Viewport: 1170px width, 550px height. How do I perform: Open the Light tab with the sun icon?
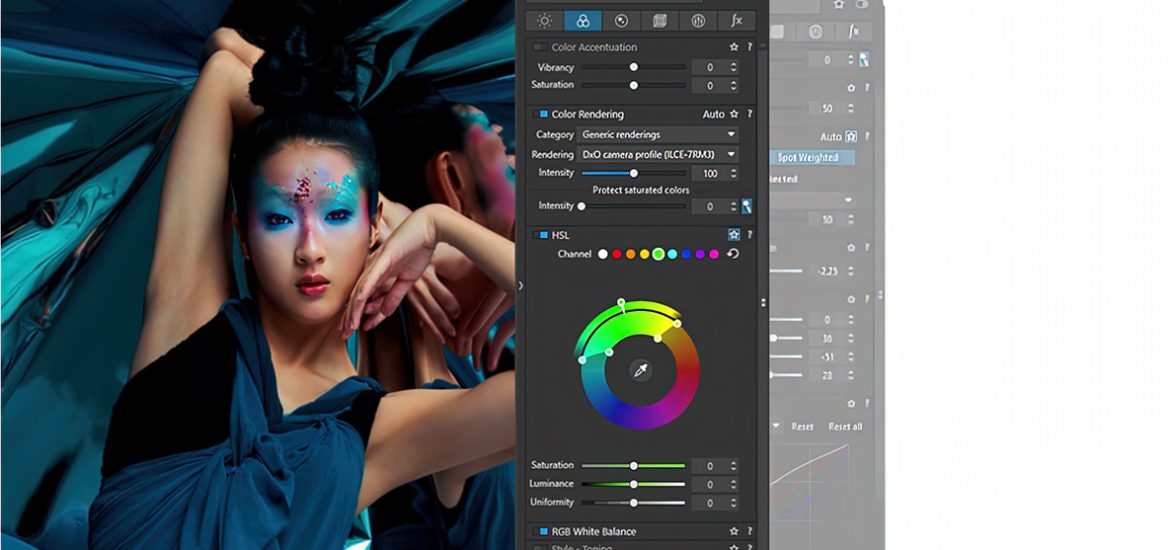544,20
